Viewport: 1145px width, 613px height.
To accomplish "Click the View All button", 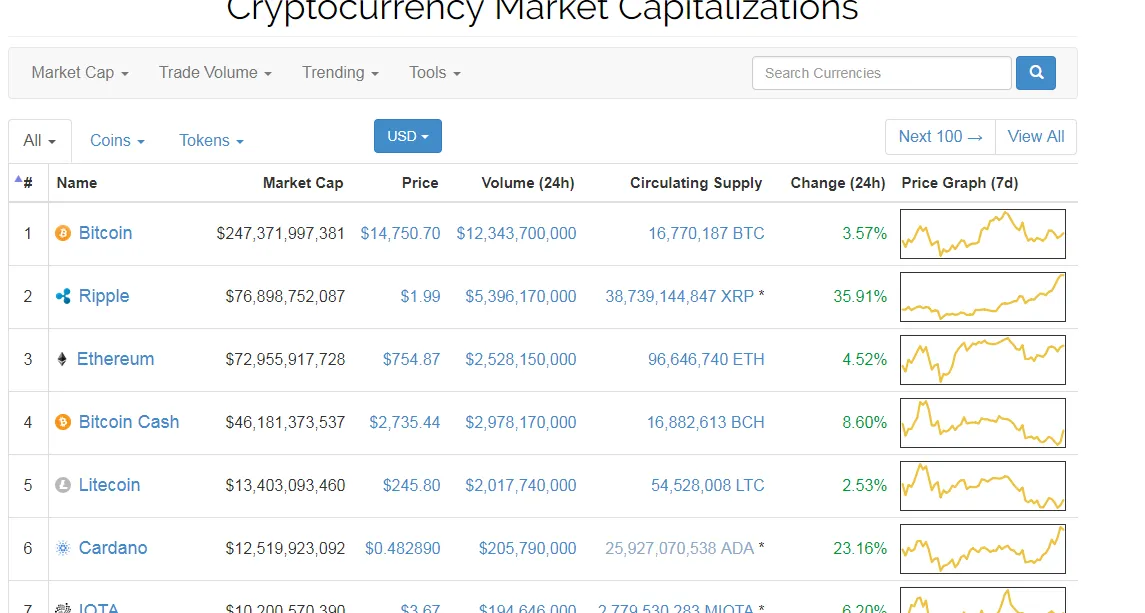I will point(1035,137).
